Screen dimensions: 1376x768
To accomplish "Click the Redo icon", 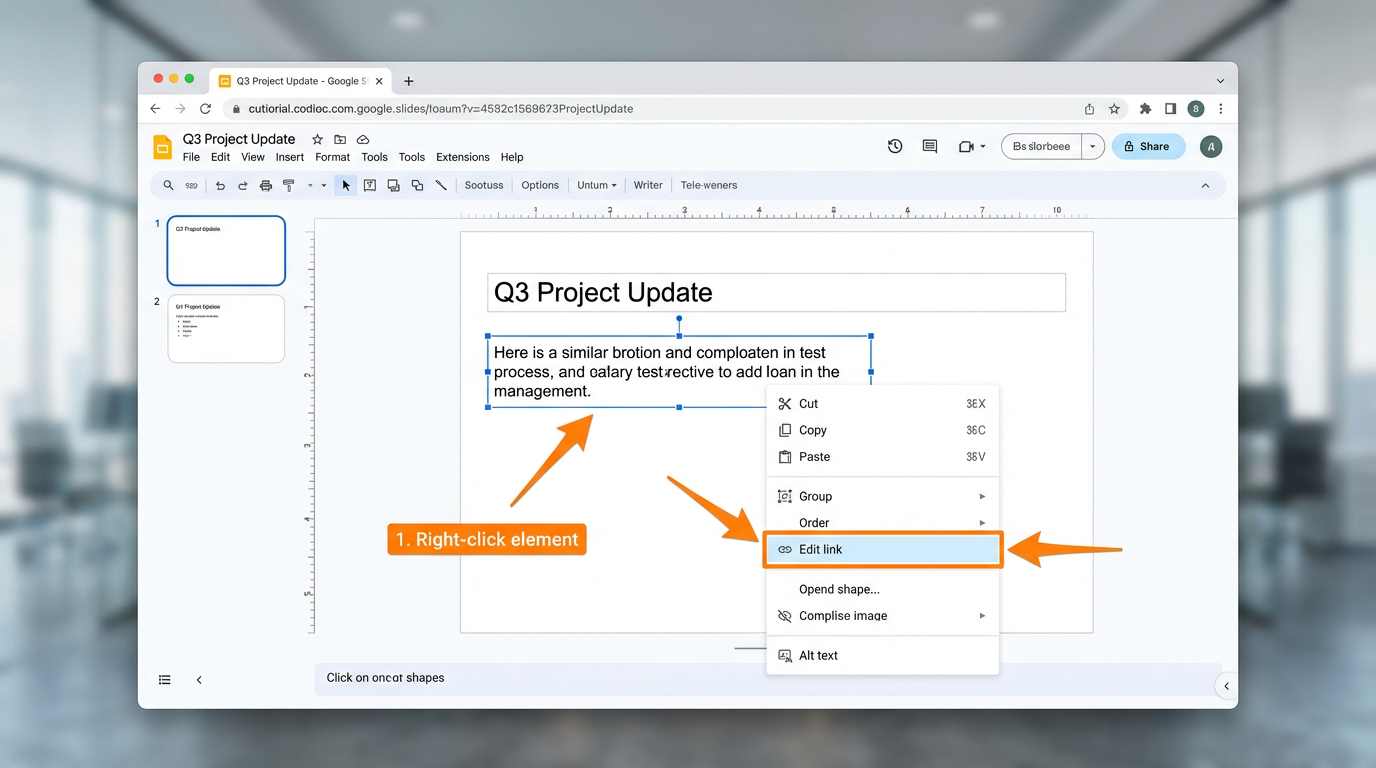I will 242,185.
